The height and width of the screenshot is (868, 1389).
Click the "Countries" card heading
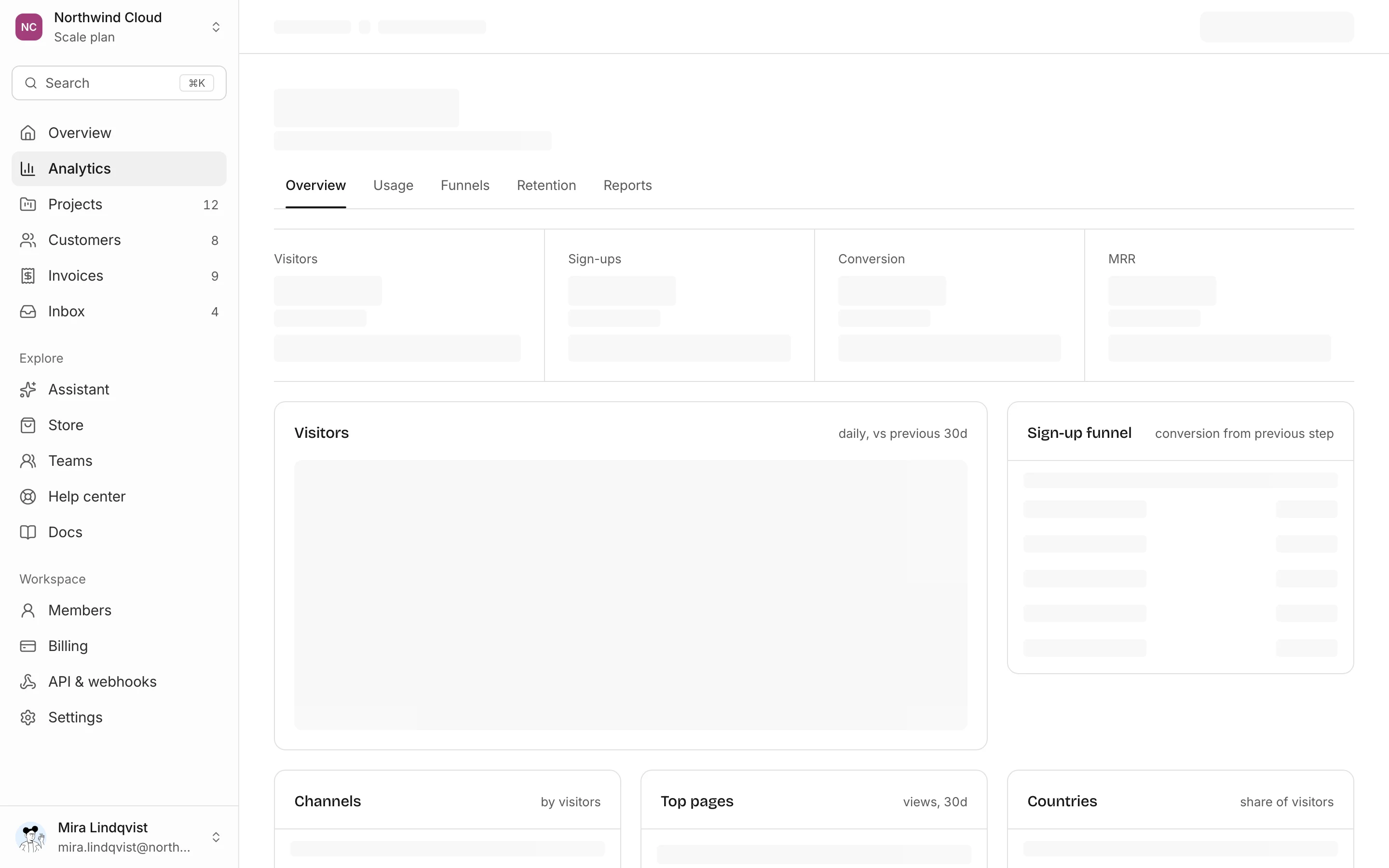1062,801
